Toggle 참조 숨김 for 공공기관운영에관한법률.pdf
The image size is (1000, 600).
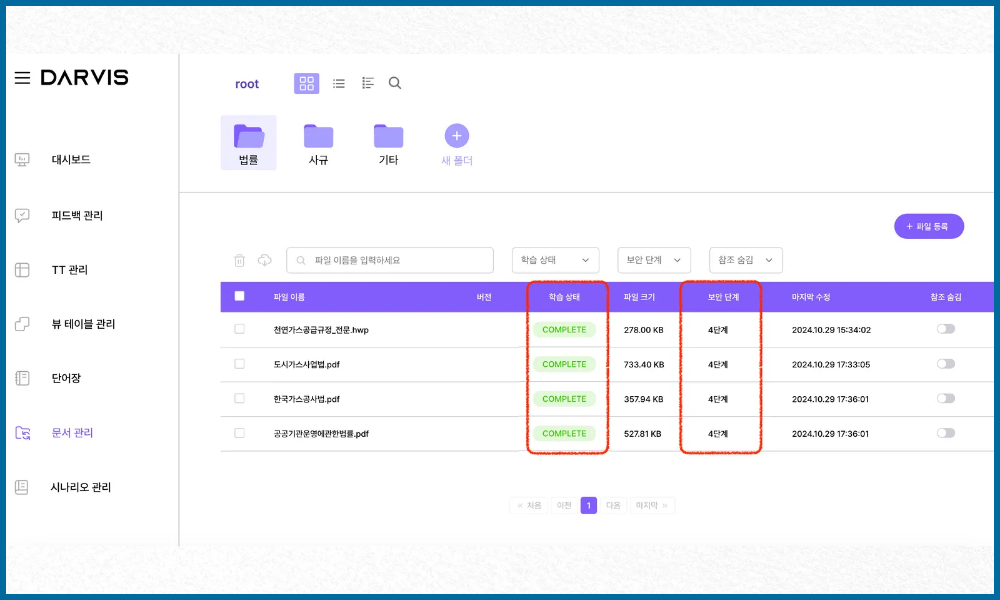pyautogui.click(x=946, y=433)
